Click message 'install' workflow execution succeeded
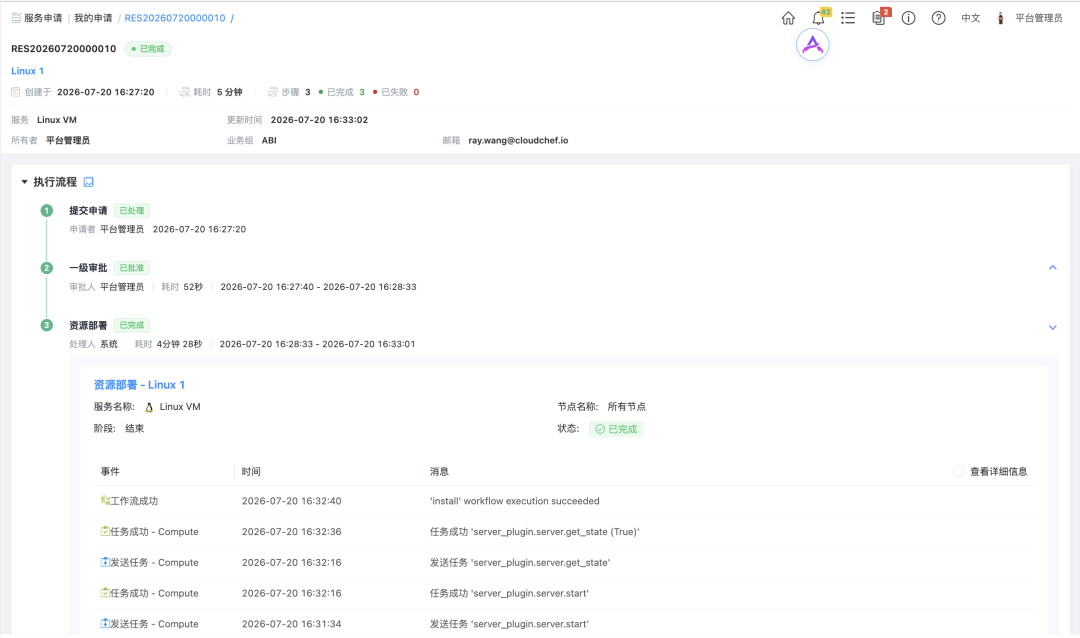 coord(515,501)
